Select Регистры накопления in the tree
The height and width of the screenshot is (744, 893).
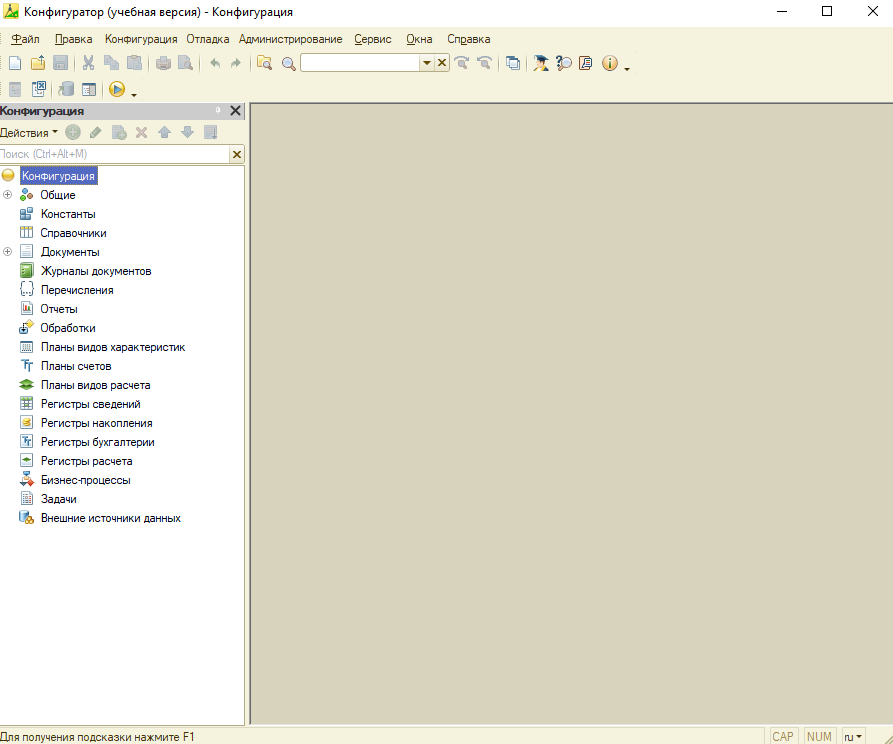click(96, 423)
